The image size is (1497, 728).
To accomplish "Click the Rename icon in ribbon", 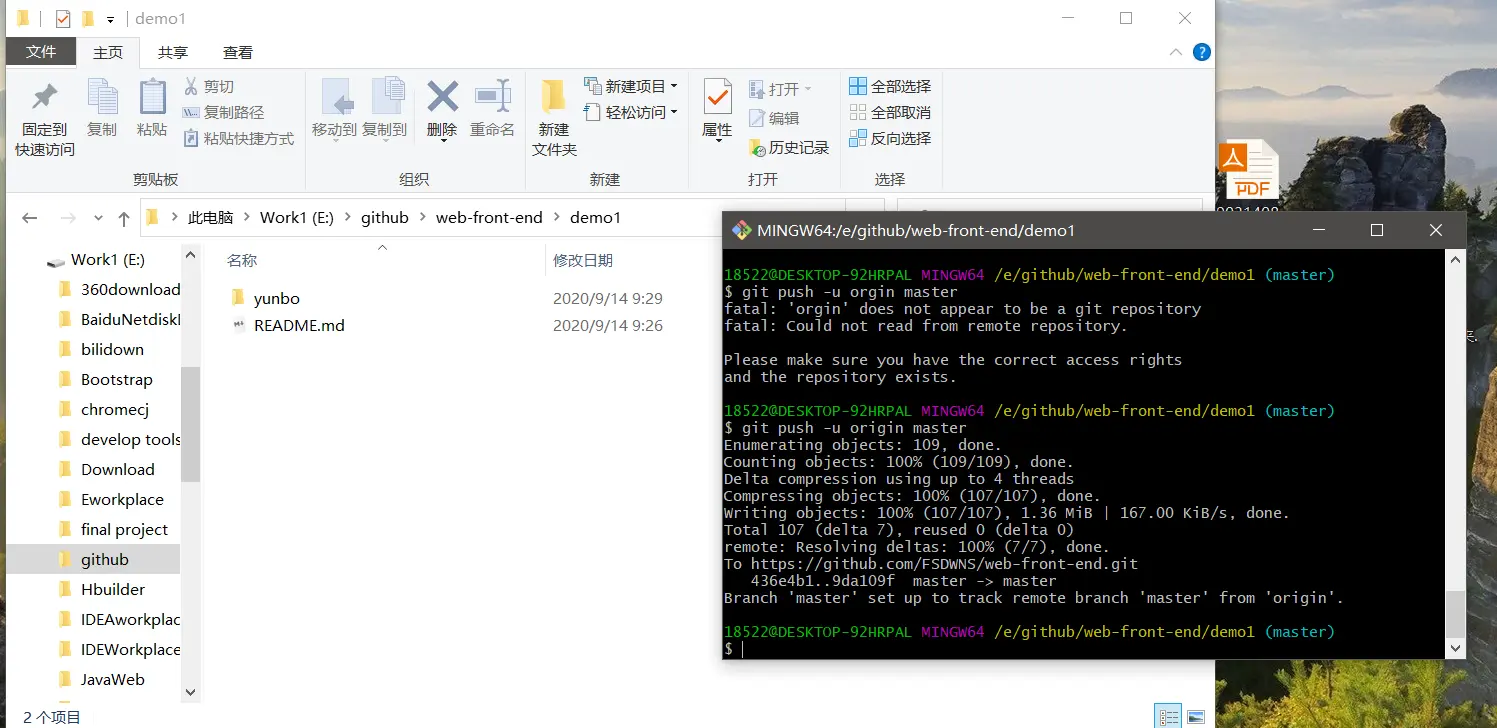I will (492, 98).
